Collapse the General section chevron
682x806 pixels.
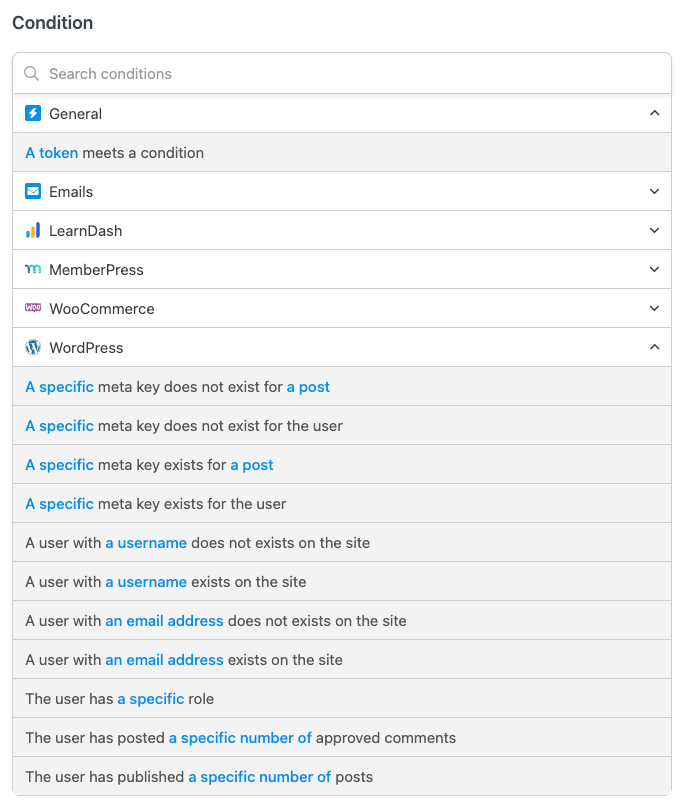pyautogui.click(x=654, y=113)
